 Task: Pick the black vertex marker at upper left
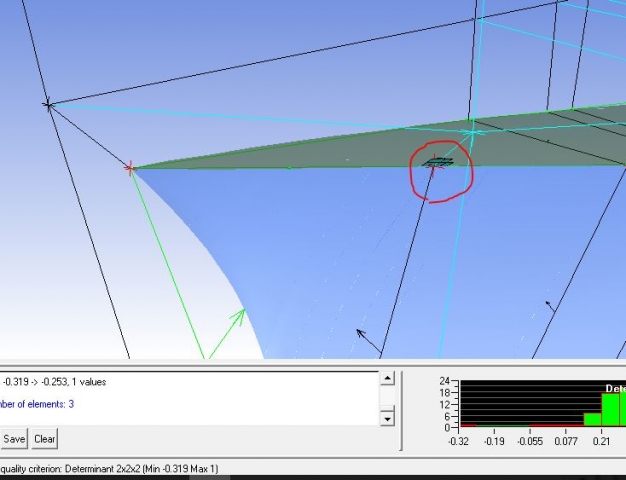[x=47, y=104]
